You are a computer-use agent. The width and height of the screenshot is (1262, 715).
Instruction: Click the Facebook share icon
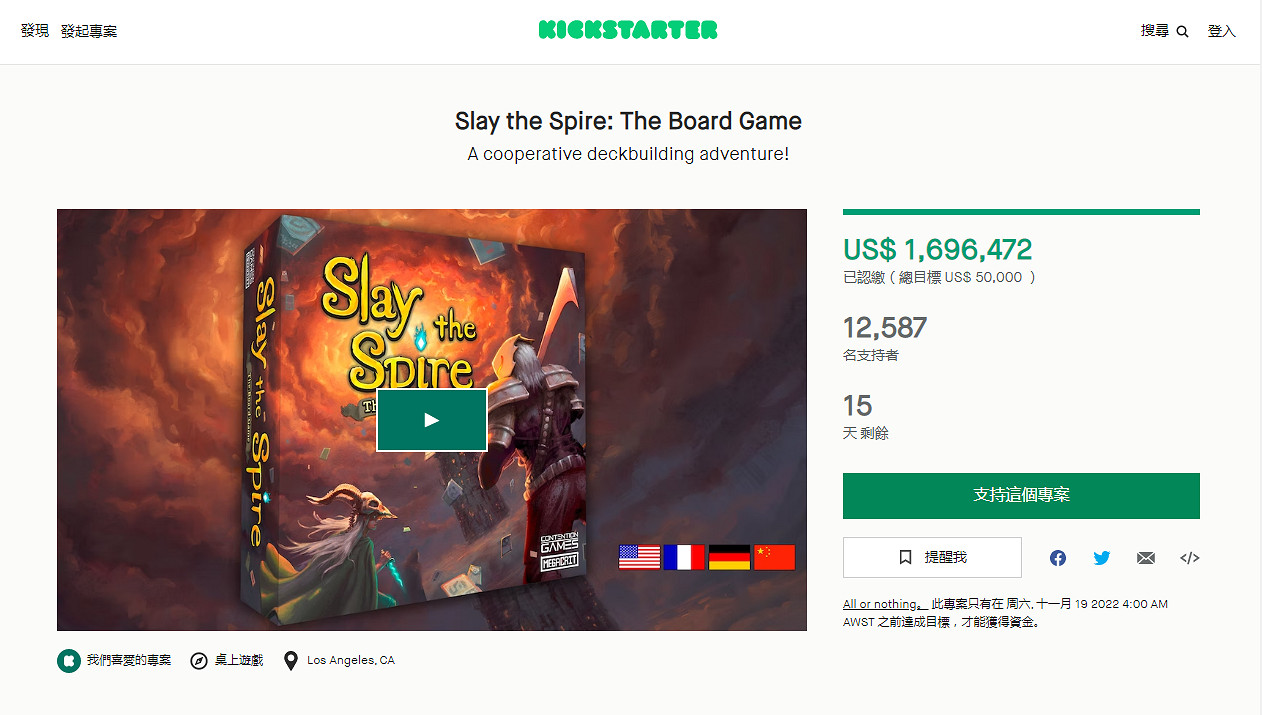(x=1057, y=558)
